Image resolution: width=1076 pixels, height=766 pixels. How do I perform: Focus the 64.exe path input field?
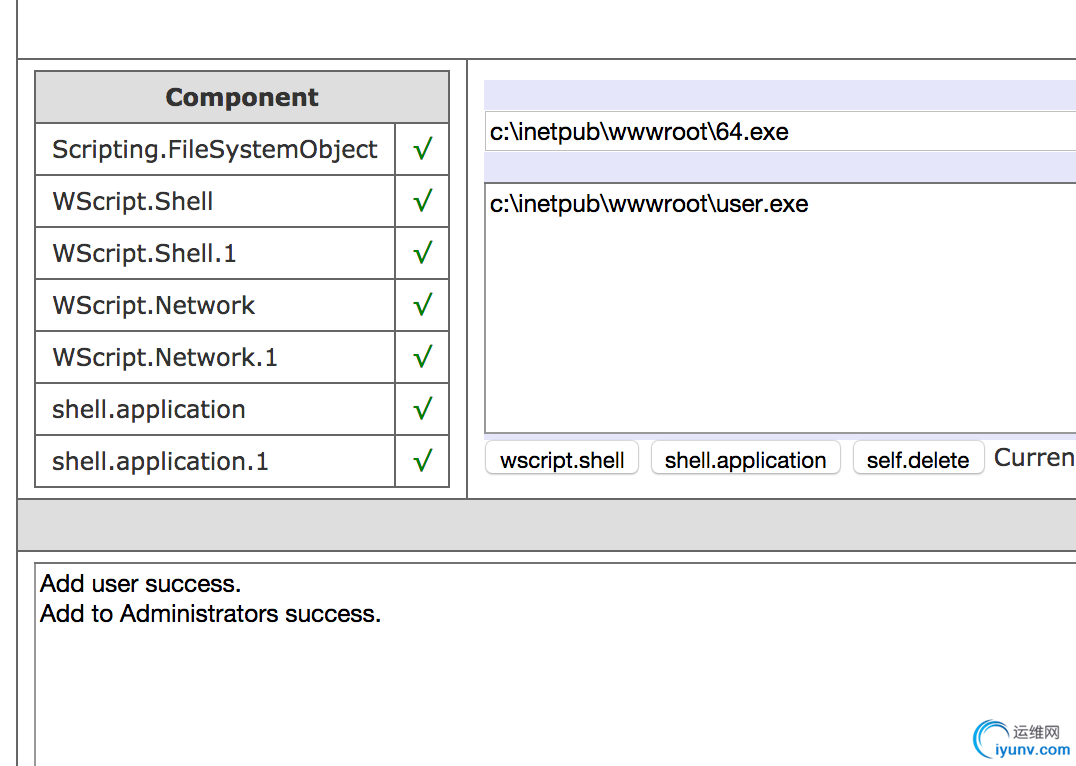click(780, 132)
